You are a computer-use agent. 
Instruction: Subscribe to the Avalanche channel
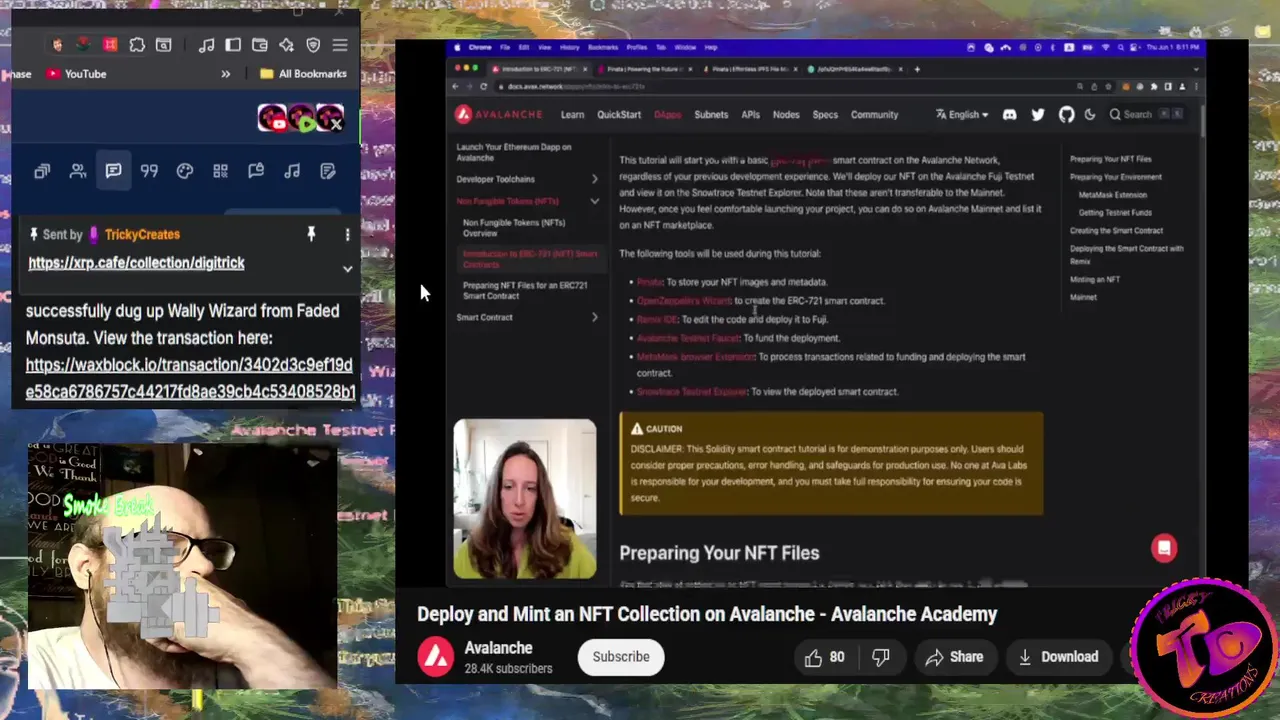pos(621,657)
